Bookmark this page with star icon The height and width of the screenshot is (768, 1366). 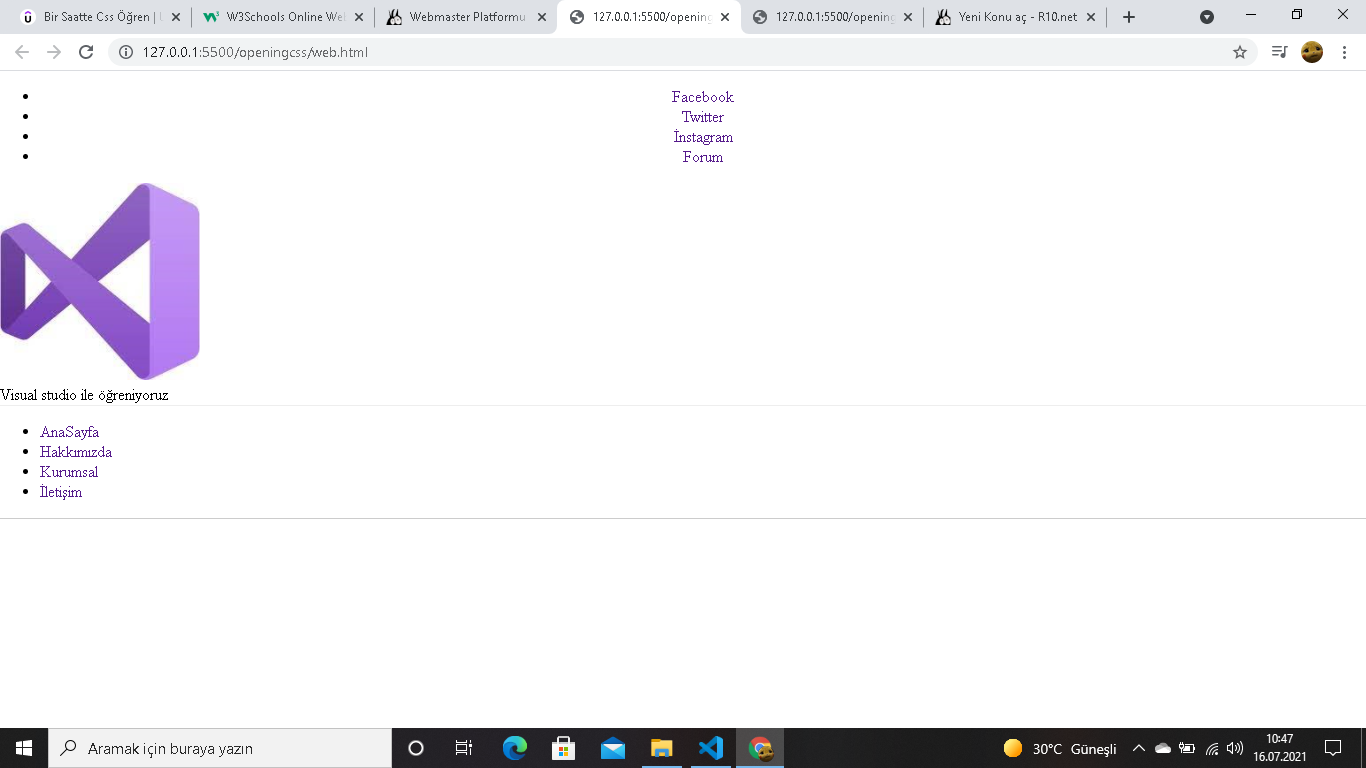point(1240,52)
